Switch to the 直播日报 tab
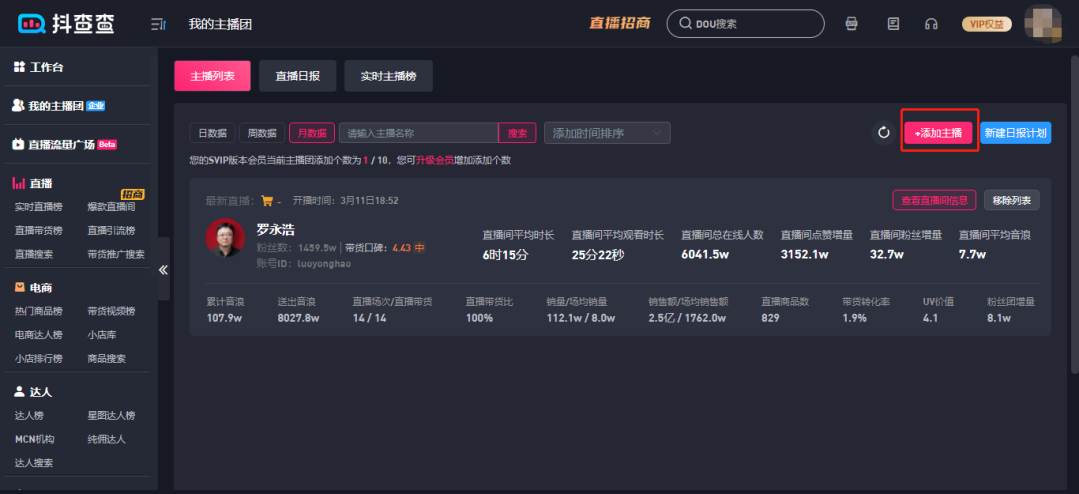The height and width of the screenshot is (494, 1079). (x=297, y=76)
